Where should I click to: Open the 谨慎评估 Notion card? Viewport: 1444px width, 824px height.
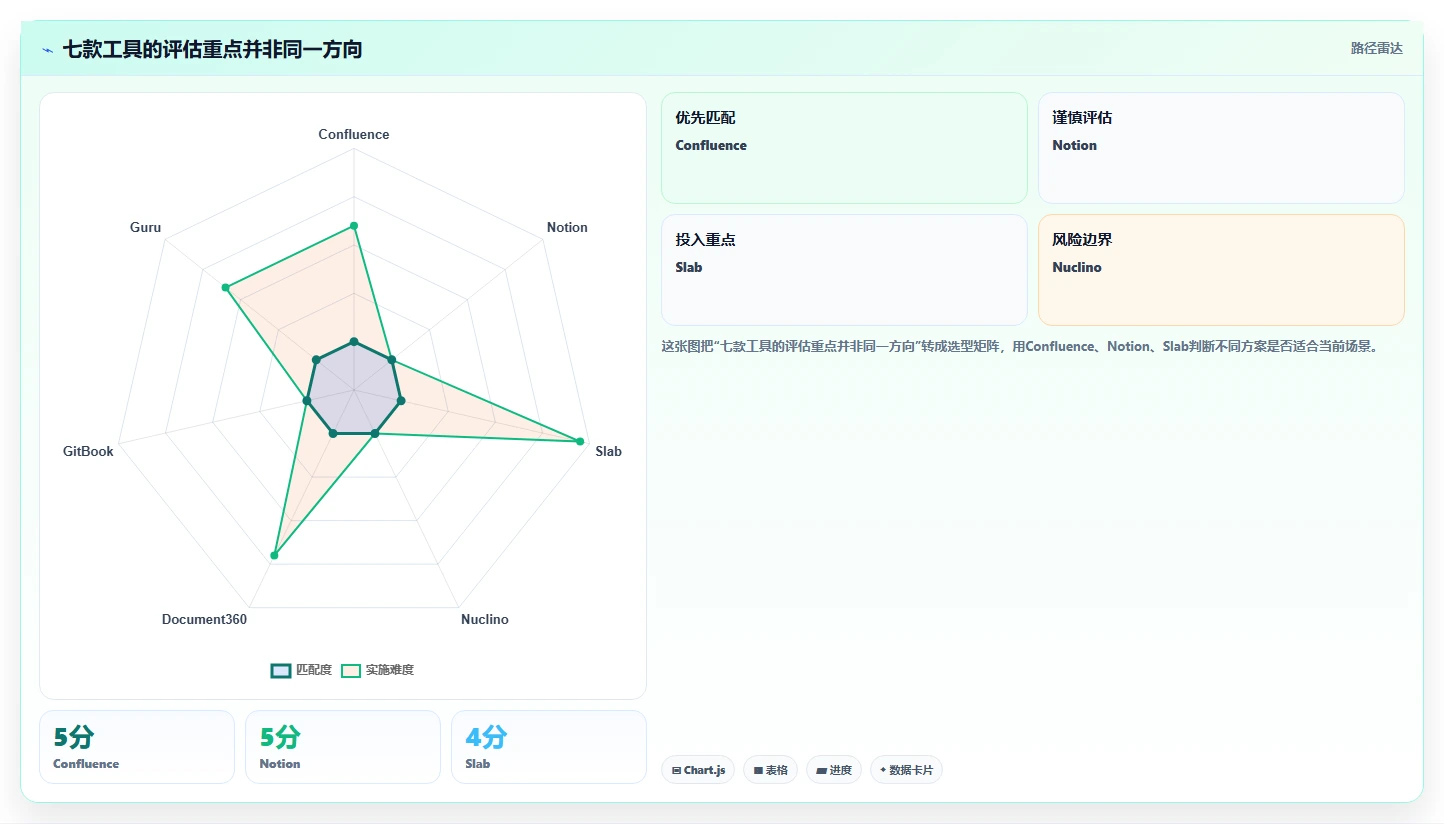point(1221,148)
